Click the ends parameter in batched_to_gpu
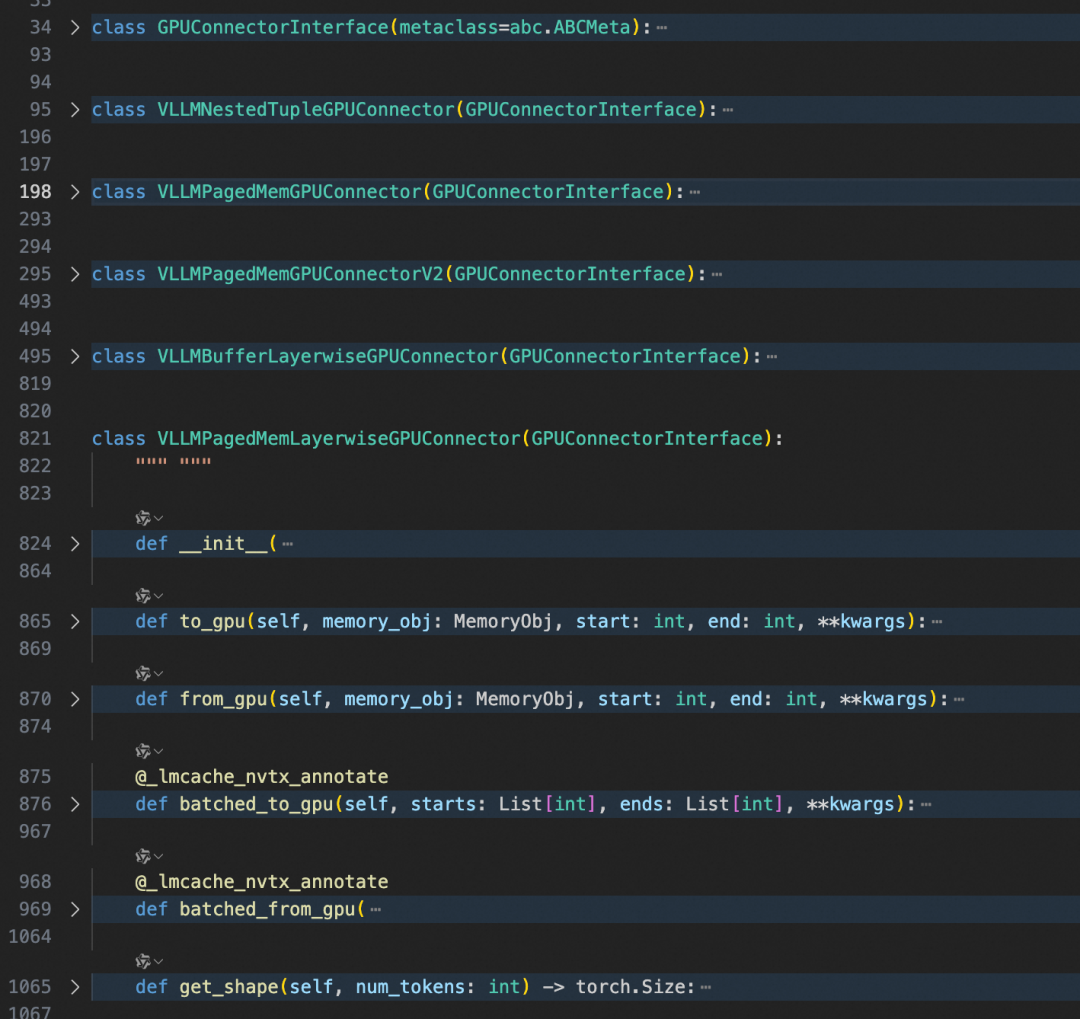Image resolution: width=1080 pixels, height=1019 pixels. (641, 804)
